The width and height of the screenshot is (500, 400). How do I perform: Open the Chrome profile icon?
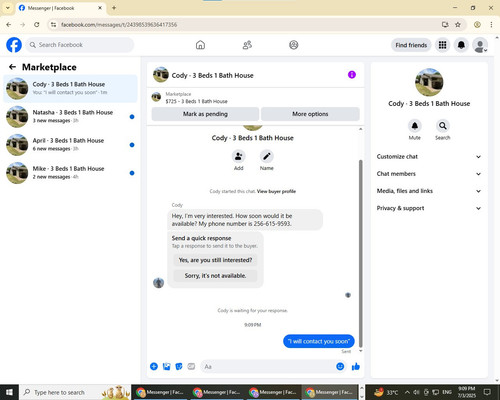pos(477,24)
